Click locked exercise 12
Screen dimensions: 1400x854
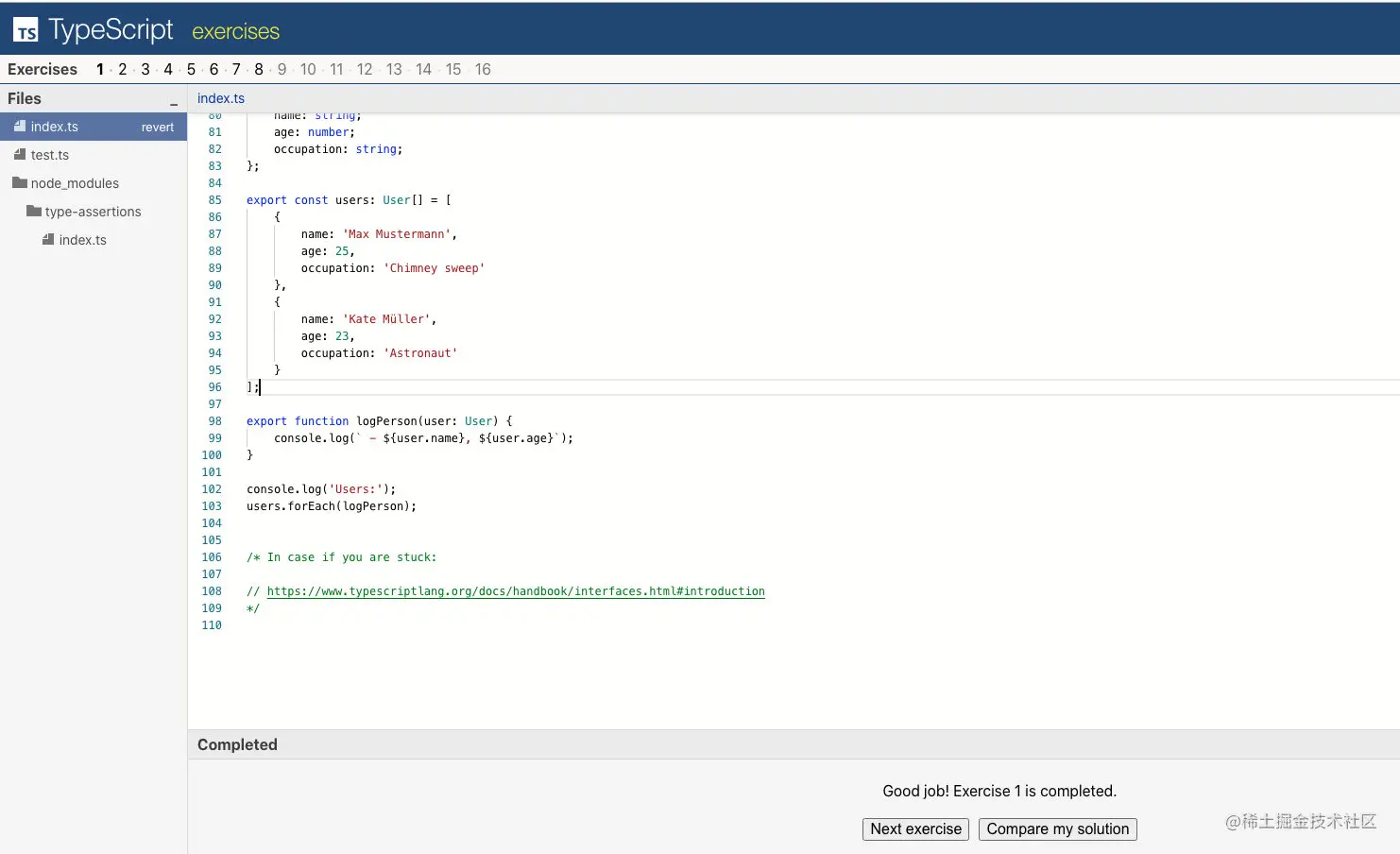365,69
